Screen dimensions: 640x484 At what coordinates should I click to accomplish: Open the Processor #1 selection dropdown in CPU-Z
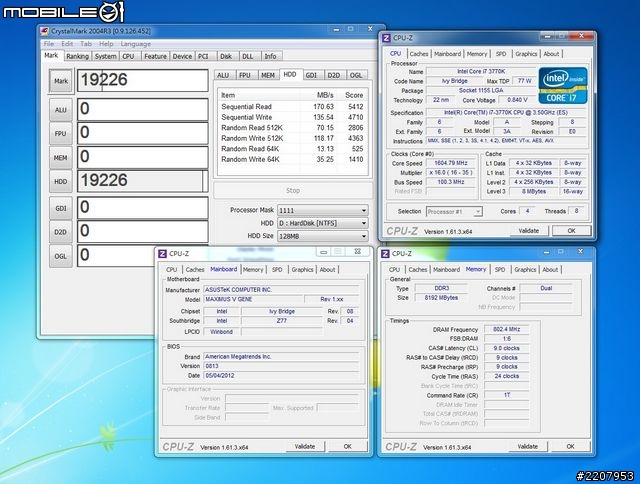[x=454, y=211]
